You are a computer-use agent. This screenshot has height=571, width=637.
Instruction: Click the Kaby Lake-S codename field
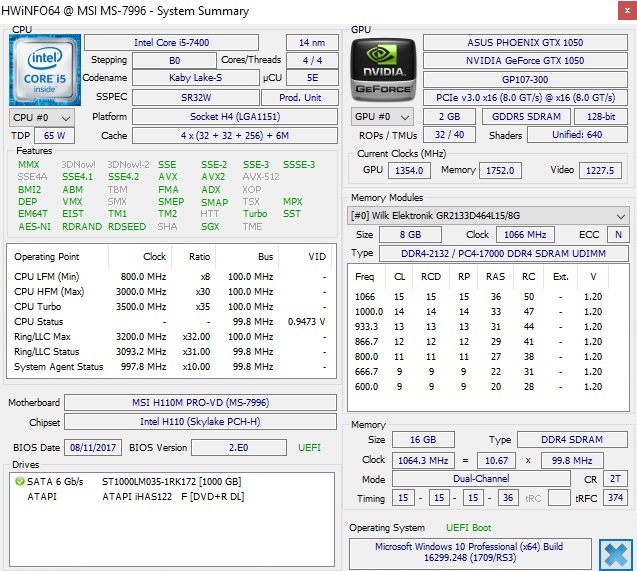pos(196,78)
